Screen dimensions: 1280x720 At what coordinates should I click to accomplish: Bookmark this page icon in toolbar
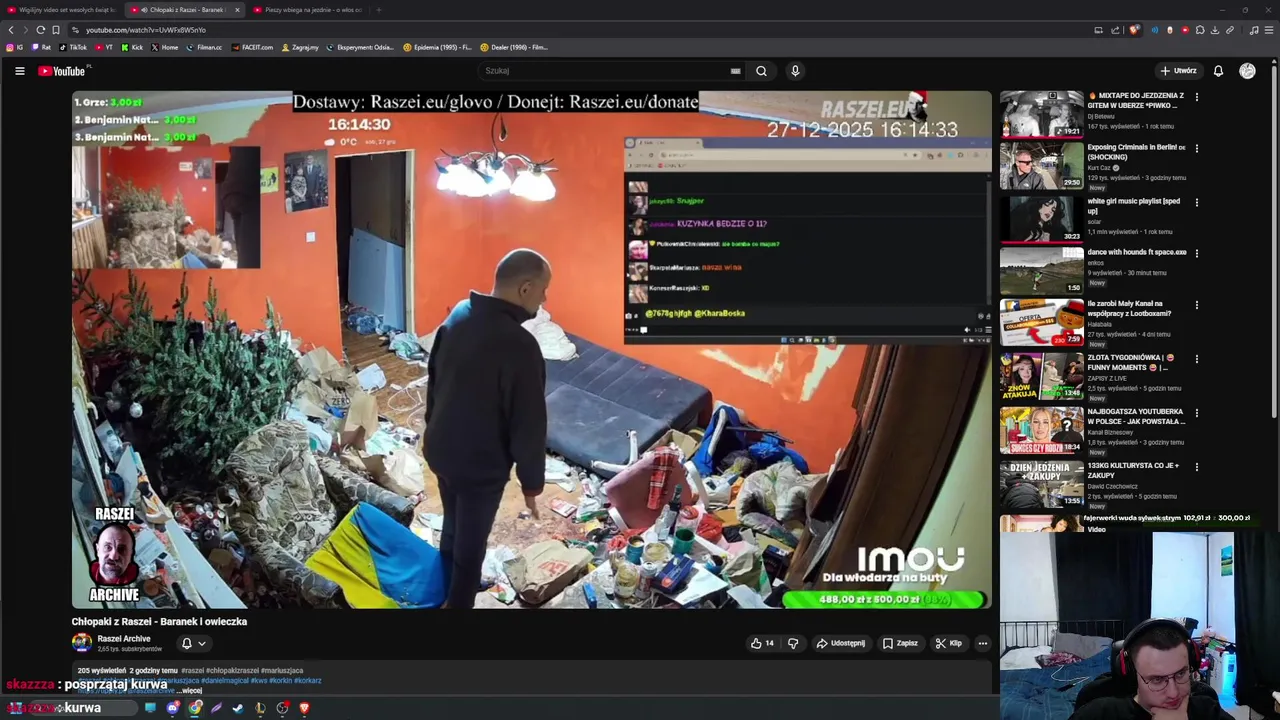tap(56, 30)
